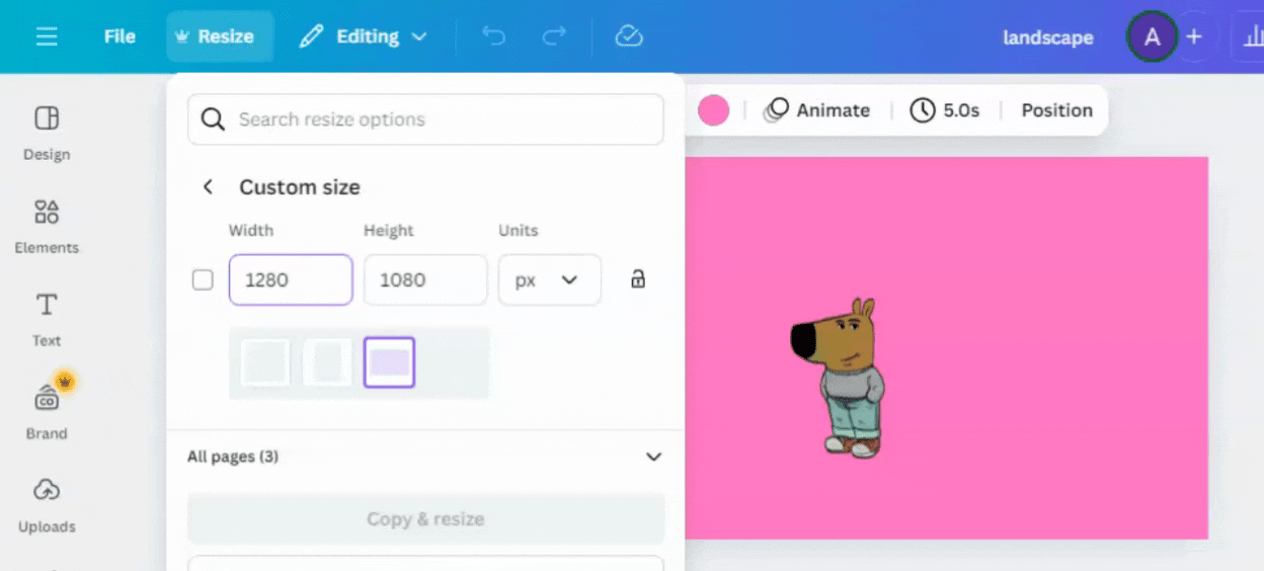Open the Units px dropdown

click(x=549, y=280)
